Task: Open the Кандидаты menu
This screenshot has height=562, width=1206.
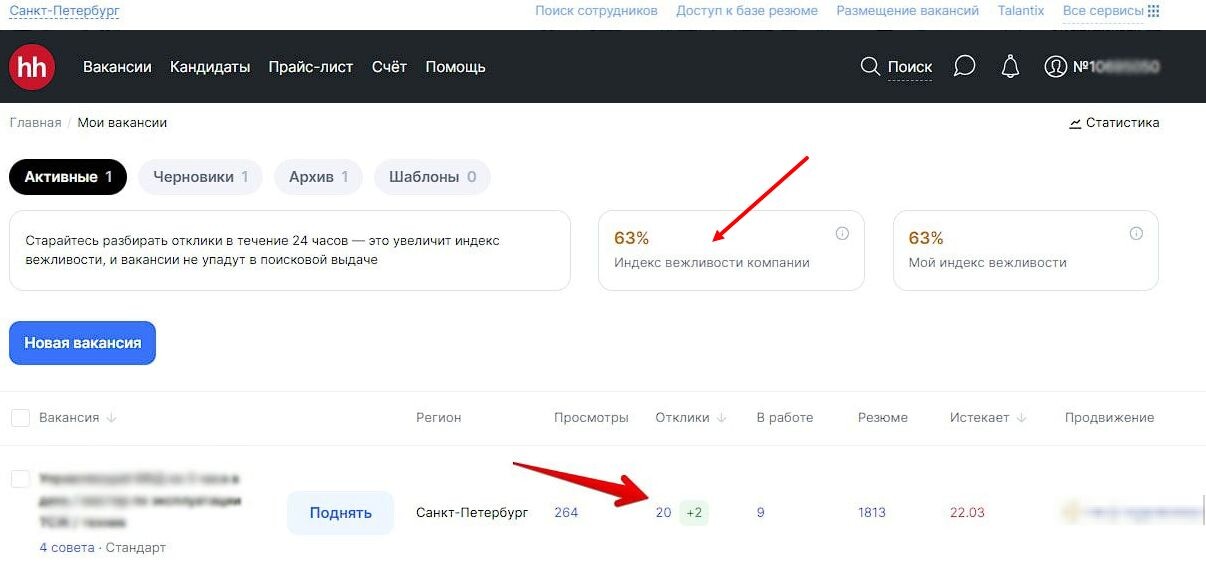Action: coord(210,67)
